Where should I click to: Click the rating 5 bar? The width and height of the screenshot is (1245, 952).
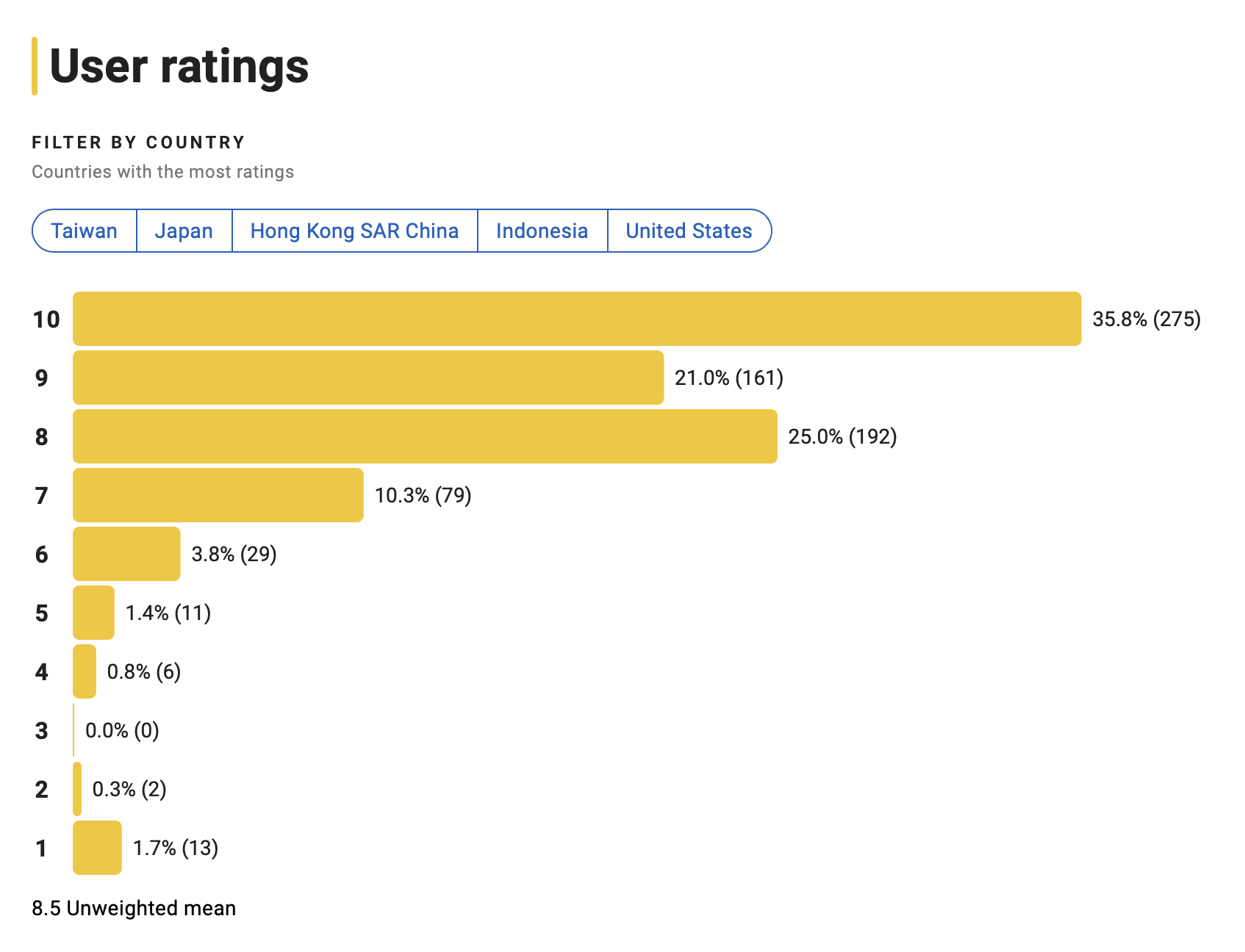click(93, 613)
